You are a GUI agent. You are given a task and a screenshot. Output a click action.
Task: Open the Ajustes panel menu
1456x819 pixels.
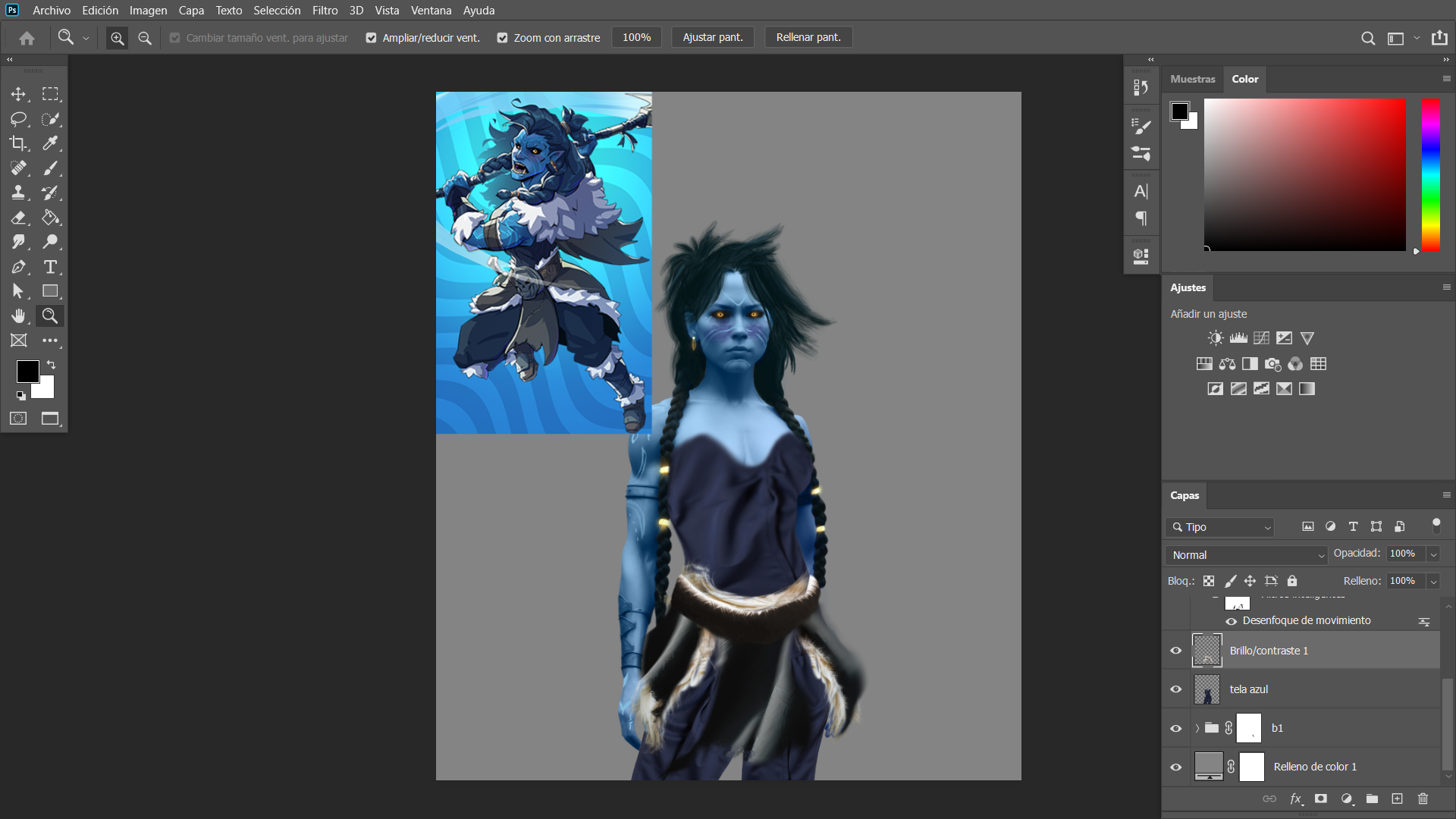coord(1446,287)
